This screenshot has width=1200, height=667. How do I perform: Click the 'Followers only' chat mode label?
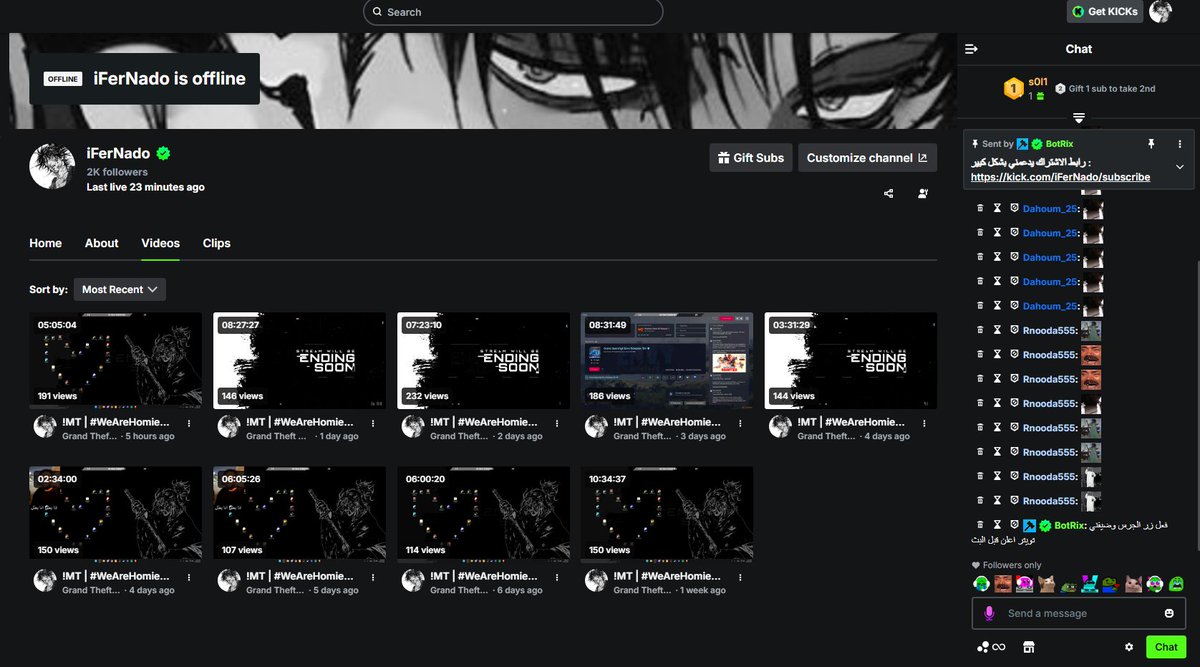[x=1012, y=565]
